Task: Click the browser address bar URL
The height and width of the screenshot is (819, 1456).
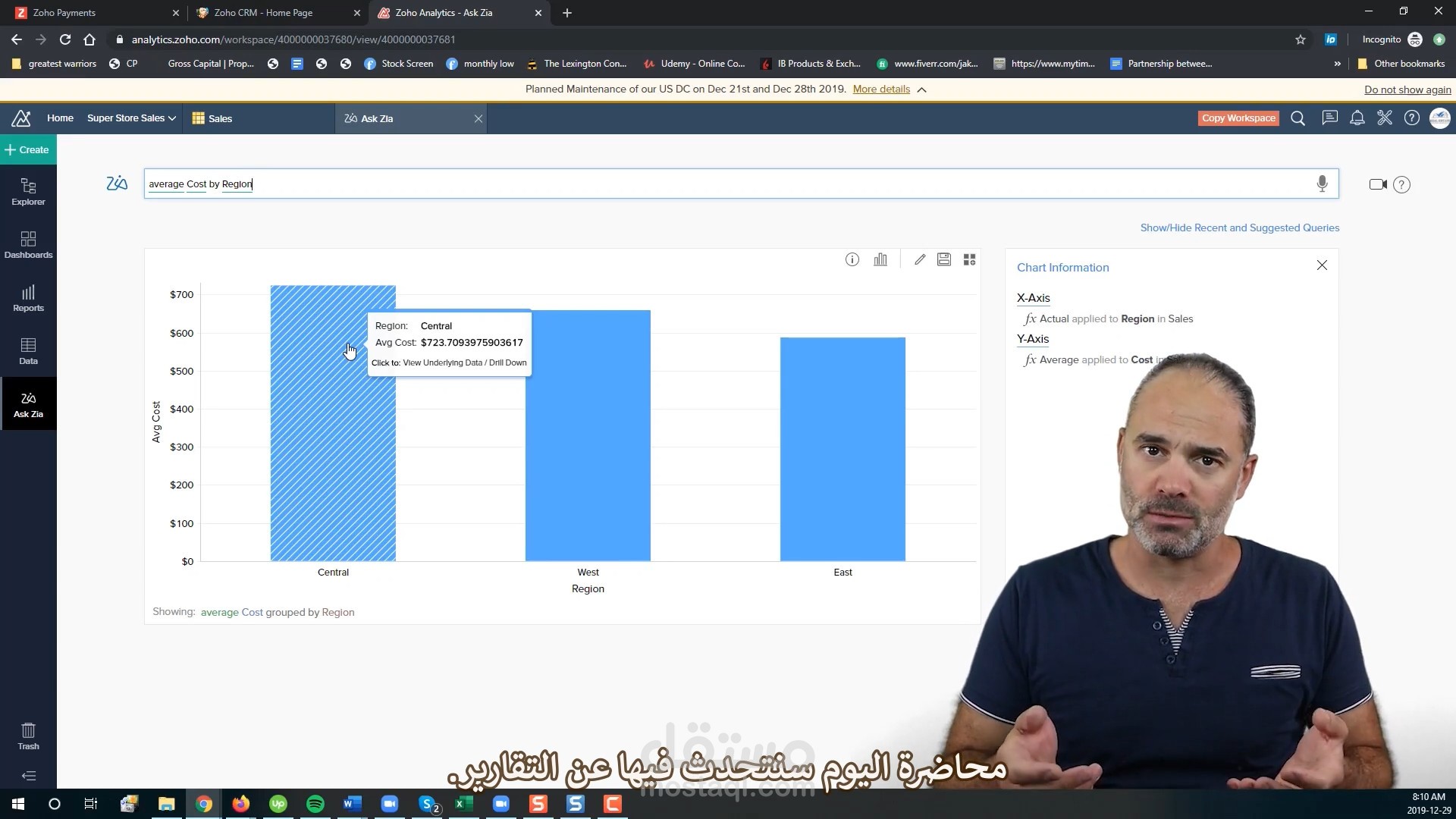Action: click(x=293, y=39)
